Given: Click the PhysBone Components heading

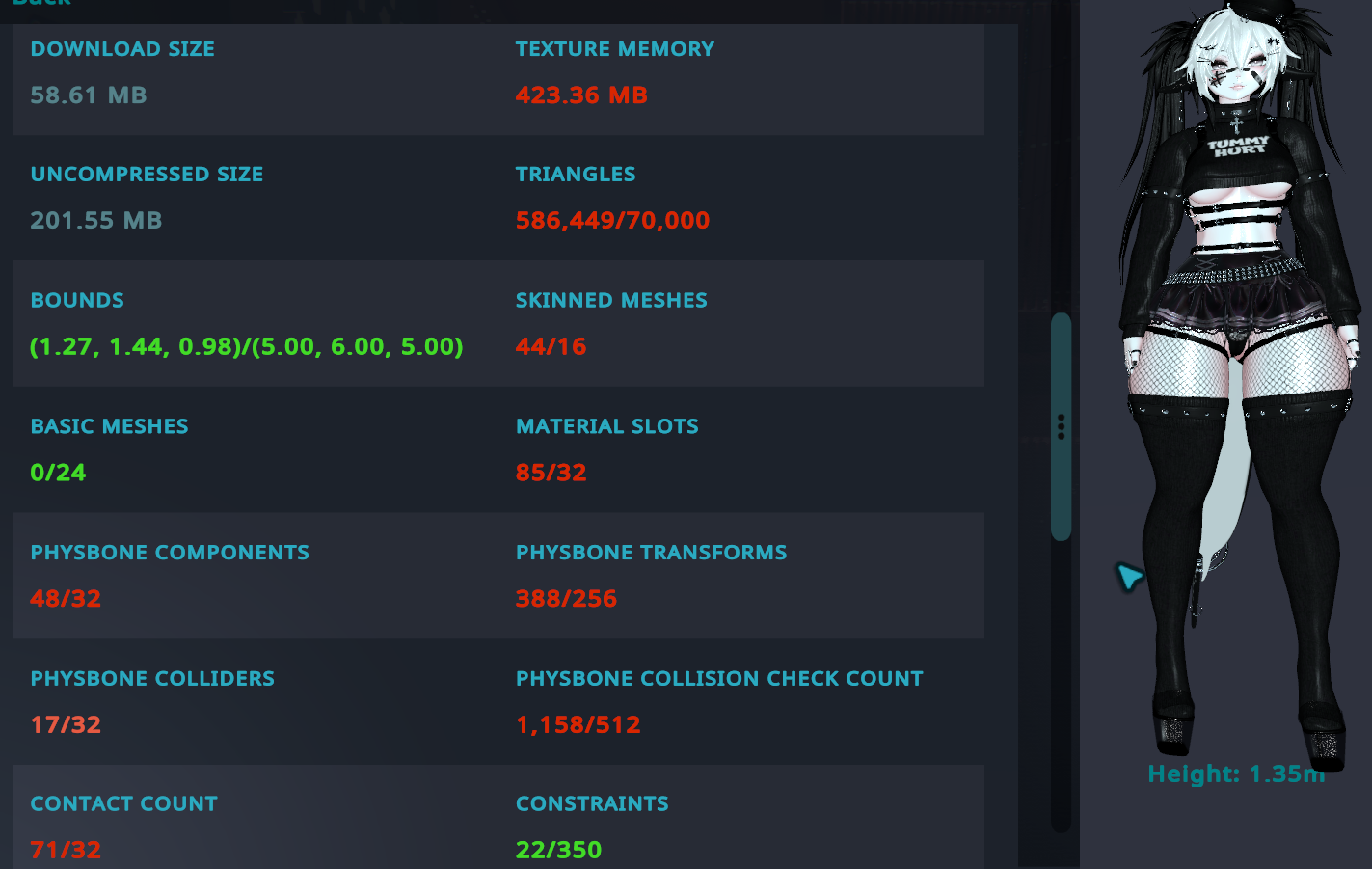Looking at the screenshot, I should click(x=170, y=553).
